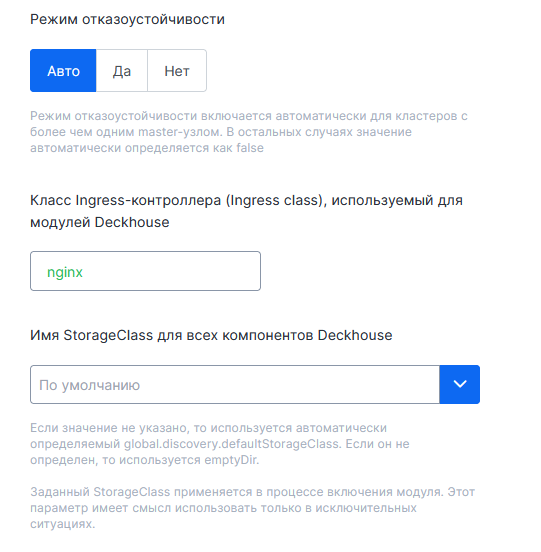The height and width of the screenshot is (552, 541).
Task: Click the Класс Ingress-контроллера label text
Action: point(246,211)
